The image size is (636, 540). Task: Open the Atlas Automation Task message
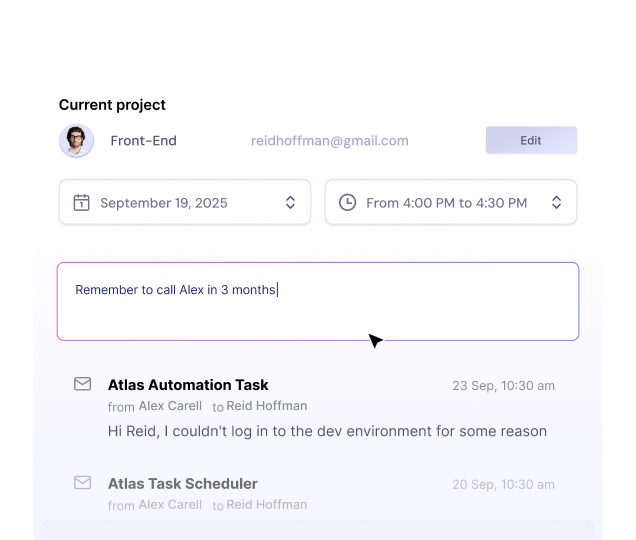(x=188, y=385)
